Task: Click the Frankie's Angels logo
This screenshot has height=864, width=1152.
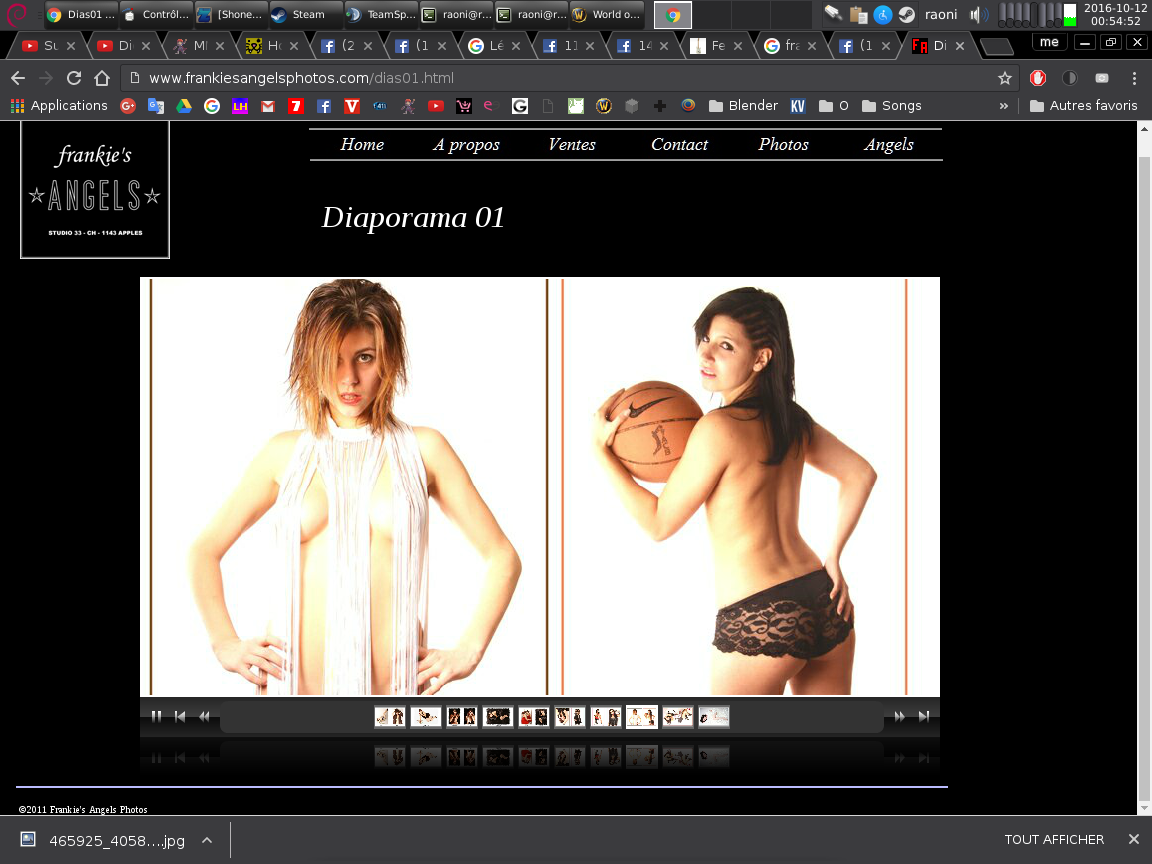Action: [95, 190]
